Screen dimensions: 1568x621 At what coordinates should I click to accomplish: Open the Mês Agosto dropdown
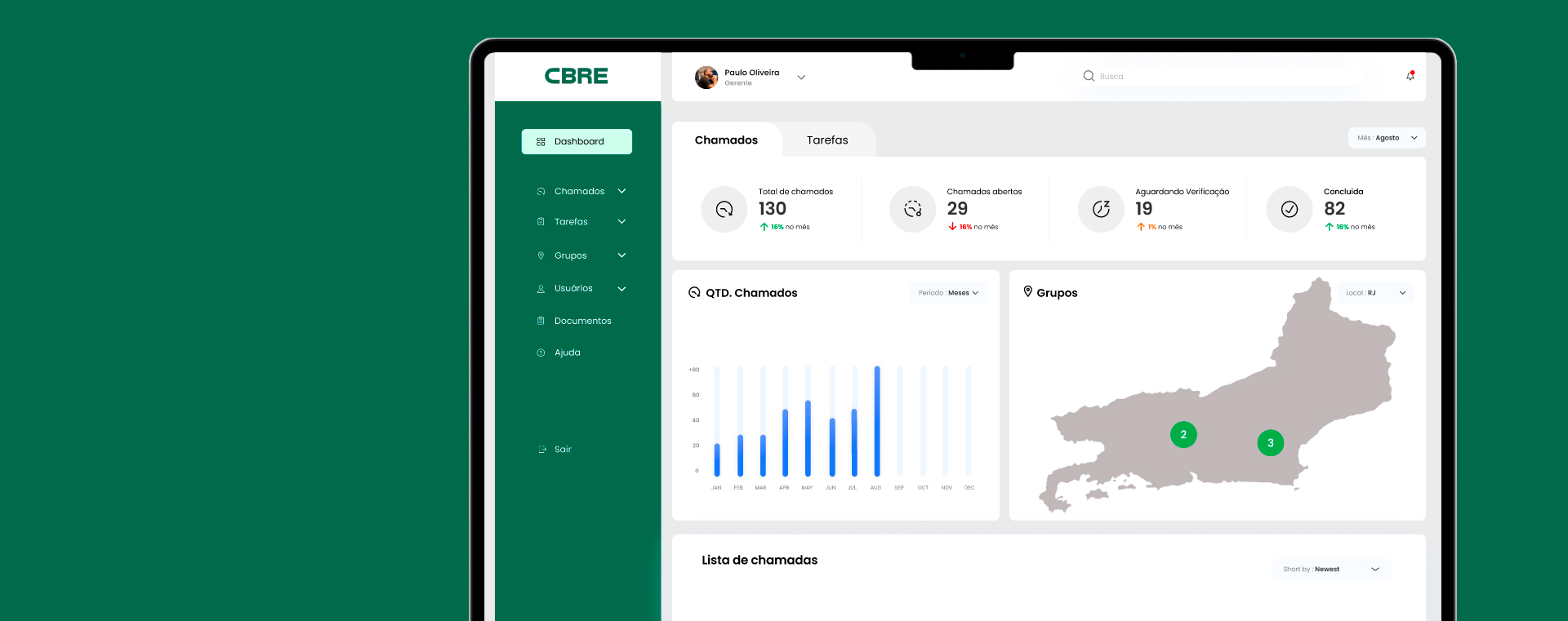pyautogui.click(x=1386, y=138)
